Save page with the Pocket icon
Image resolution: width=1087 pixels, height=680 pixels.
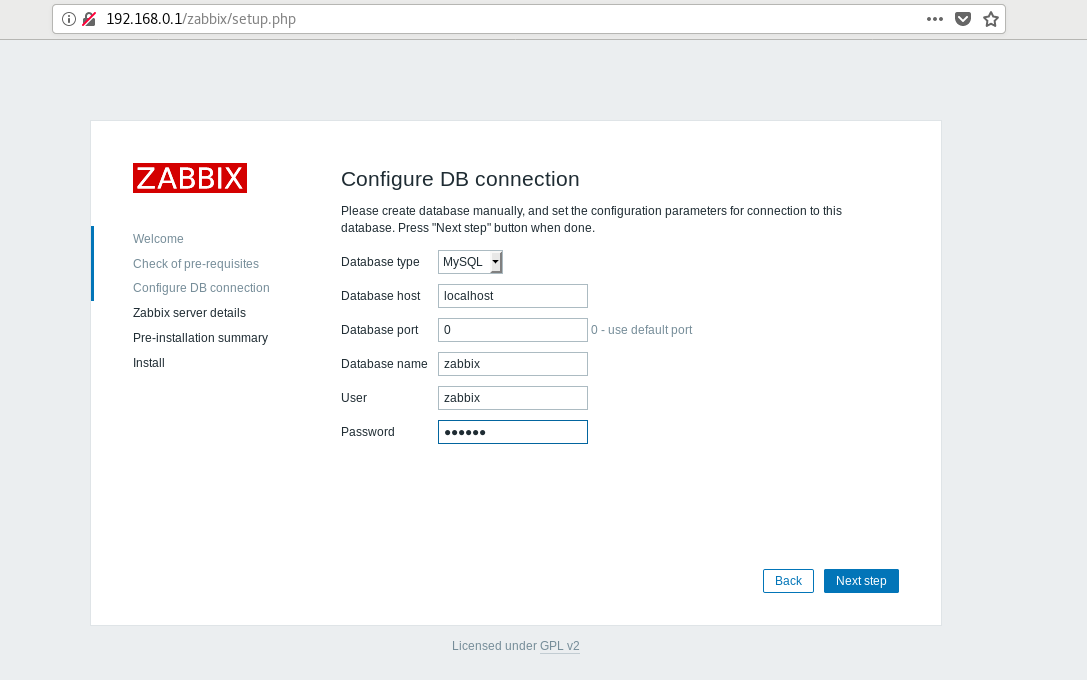(x=963, y=19)
